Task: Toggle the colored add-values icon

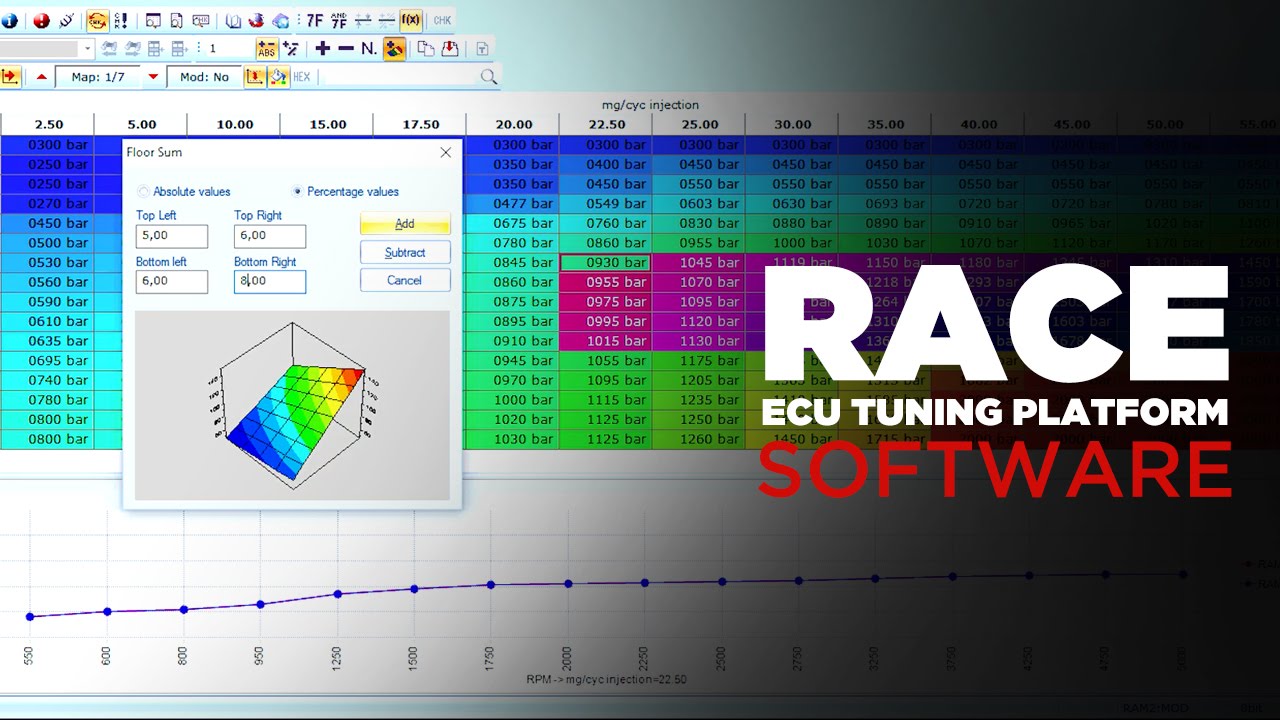Action: coord(394,48)
